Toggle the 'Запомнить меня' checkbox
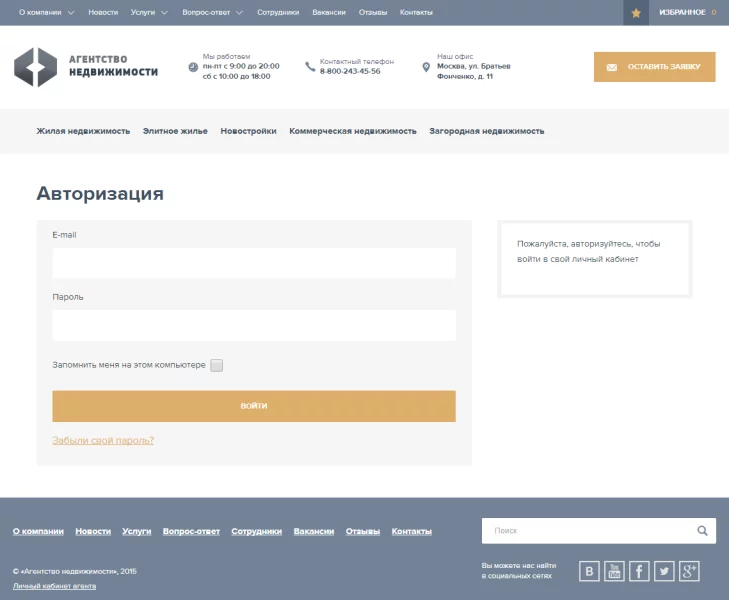This screenshot has height=600, width=729. tap(217, 365)
